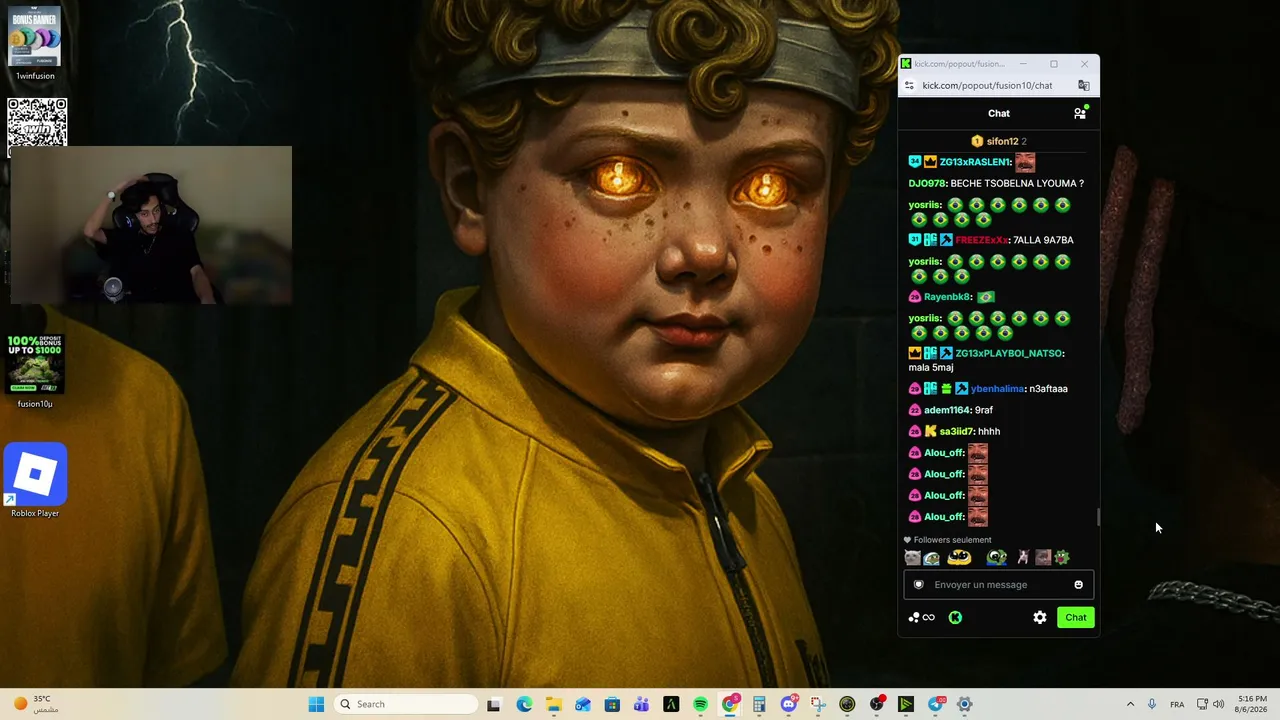Click username Rayenbk8 in chat

tap(946, 297)
